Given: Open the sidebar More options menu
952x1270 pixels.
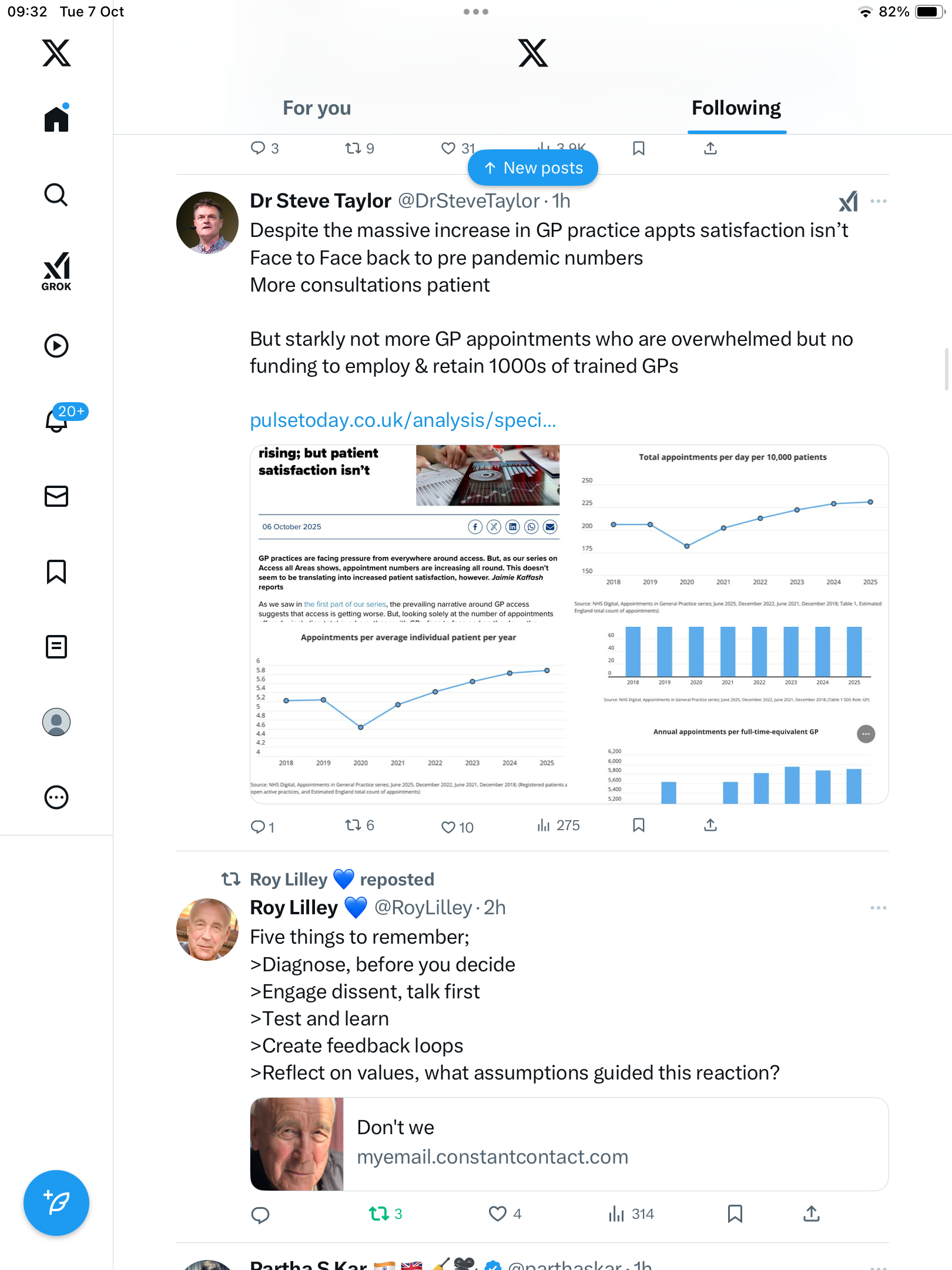Looking at the screenshot, I should 56,797.
